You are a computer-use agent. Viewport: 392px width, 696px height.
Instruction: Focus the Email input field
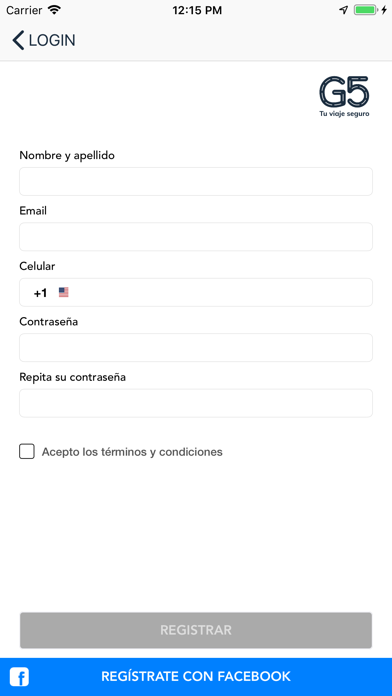coord(196,237)
